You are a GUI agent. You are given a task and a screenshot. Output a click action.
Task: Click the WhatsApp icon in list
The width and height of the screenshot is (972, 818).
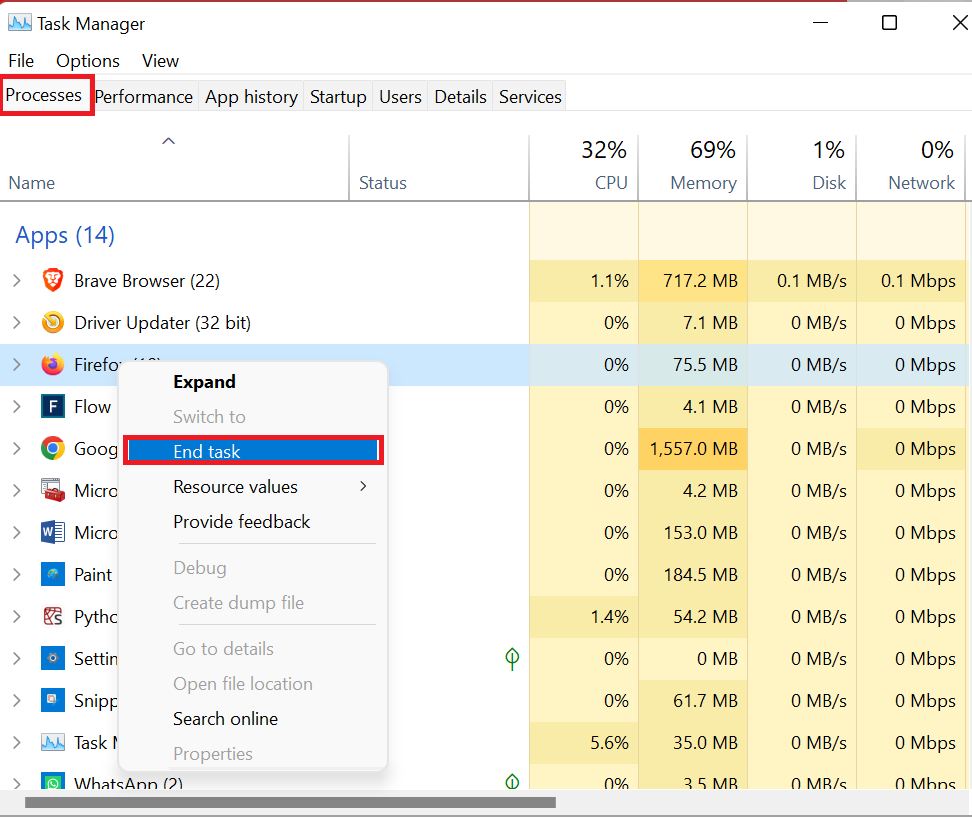(x=53, y=783)
